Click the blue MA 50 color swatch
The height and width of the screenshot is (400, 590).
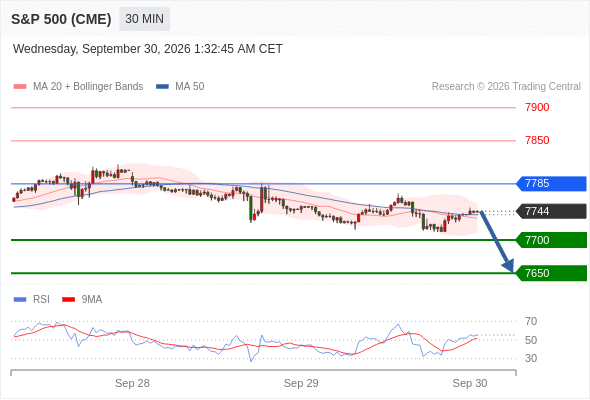(x=163, y=87)
